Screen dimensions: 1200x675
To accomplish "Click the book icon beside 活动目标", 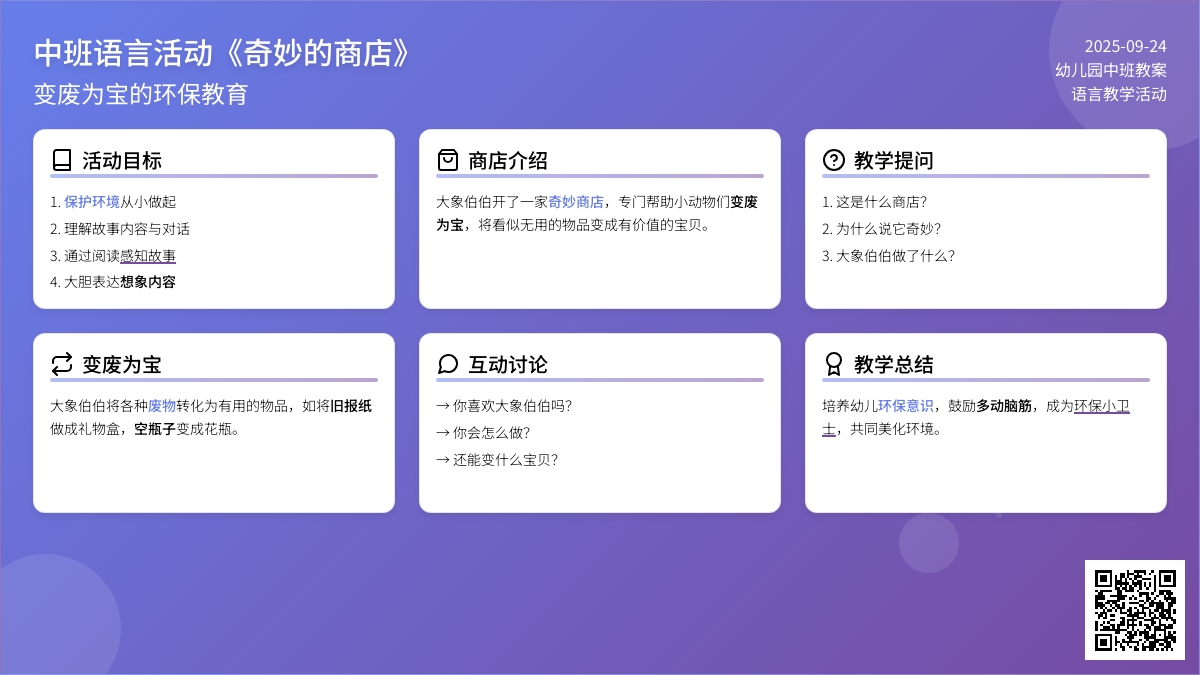I will coord(62,160).
